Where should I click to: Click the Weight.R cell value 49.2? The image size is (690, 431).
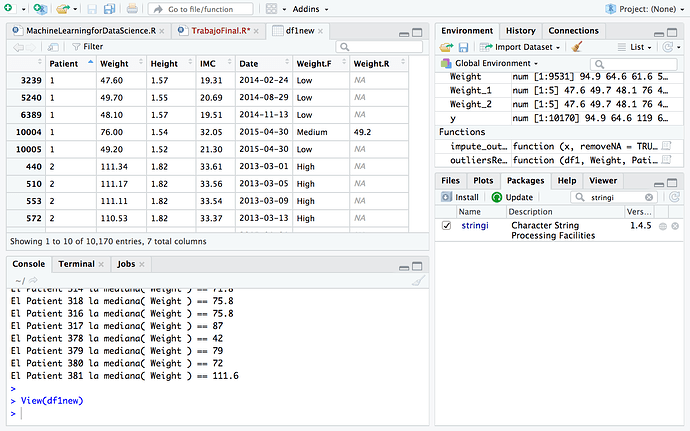coord(362,132)
